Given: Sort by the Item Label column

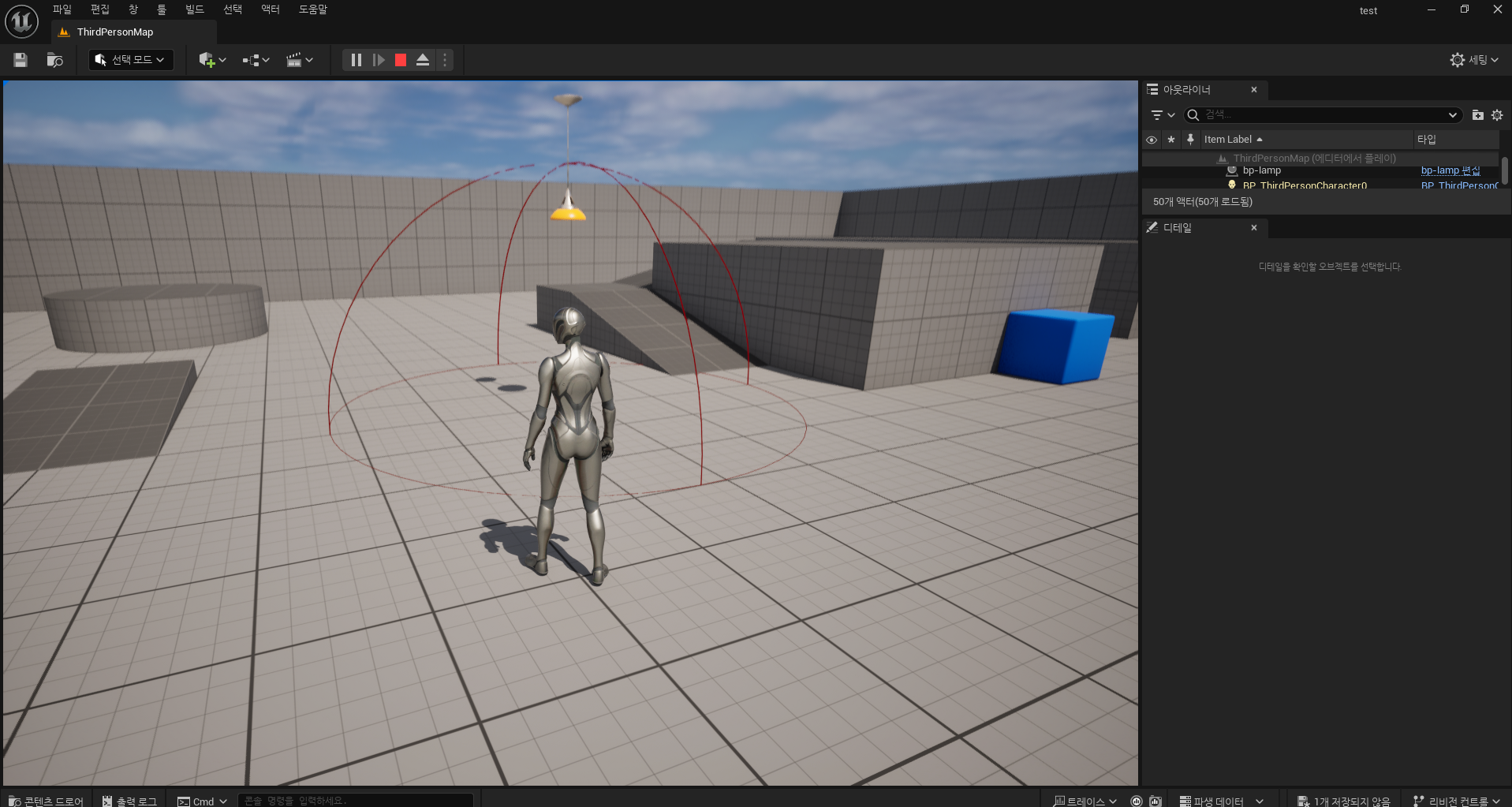Looking at the screenshot, I should coord(1306,140).
